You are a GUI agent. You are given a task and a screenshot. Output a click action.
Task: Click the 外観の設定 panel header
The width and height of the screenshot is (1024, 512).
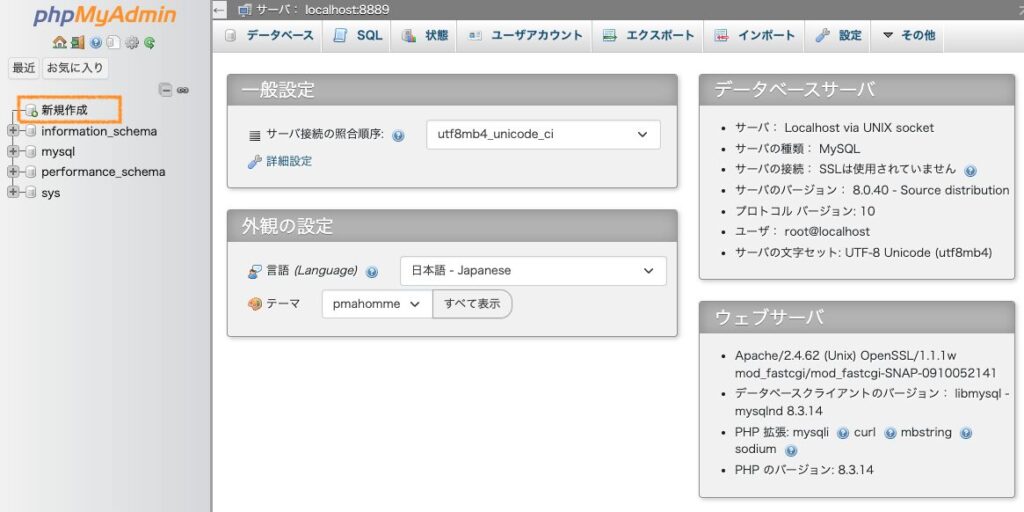(x=452, y=226)
